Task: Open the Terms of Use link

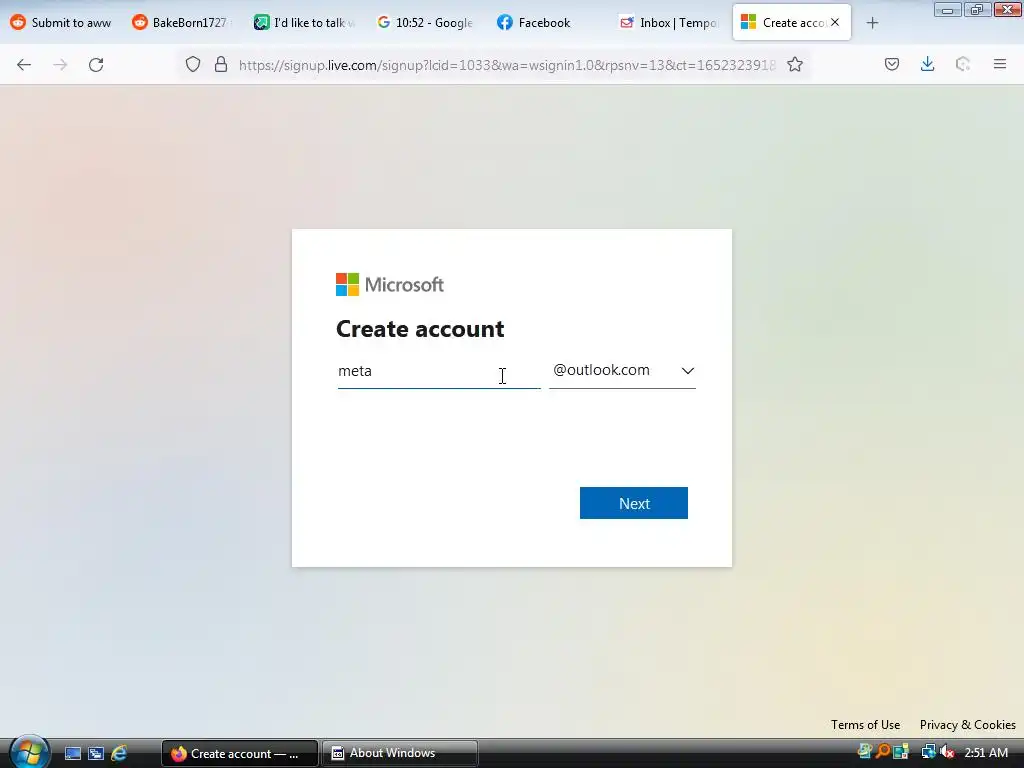Action: click(x=865, y=724)
